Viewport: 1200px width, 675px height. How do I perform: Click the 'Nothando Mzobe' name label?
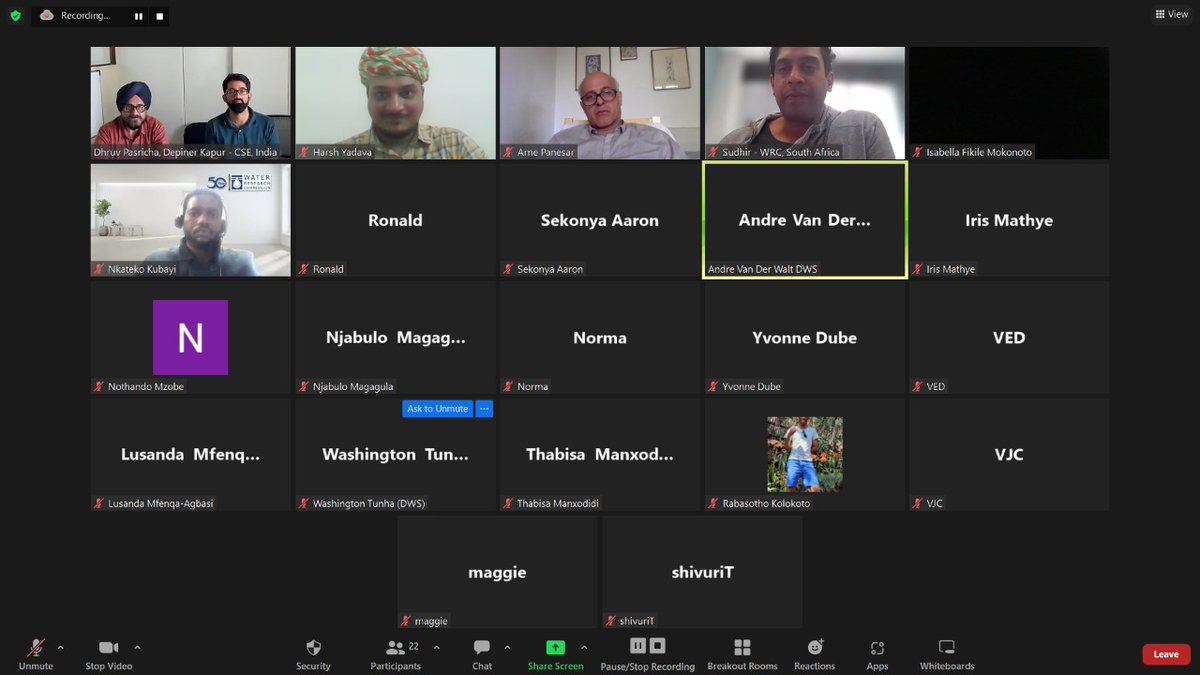pos(146,386)
